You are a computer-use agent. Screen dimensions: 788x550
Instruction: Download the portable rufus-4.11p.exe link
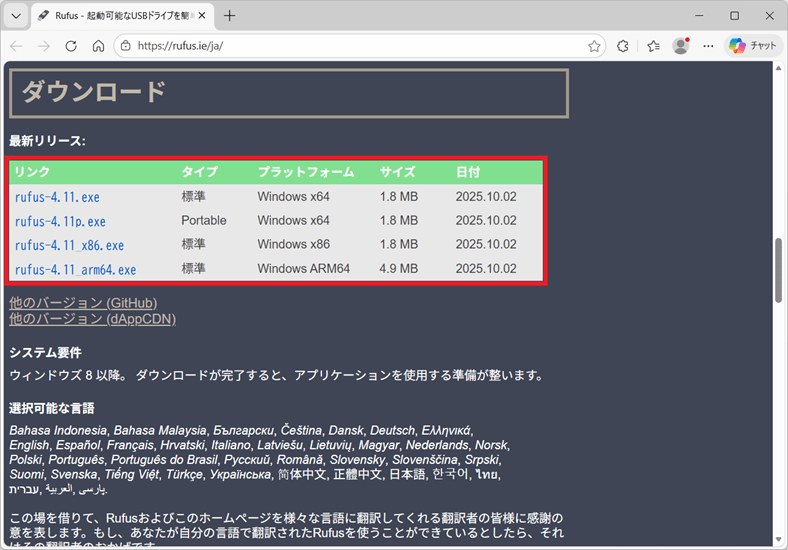60,221
